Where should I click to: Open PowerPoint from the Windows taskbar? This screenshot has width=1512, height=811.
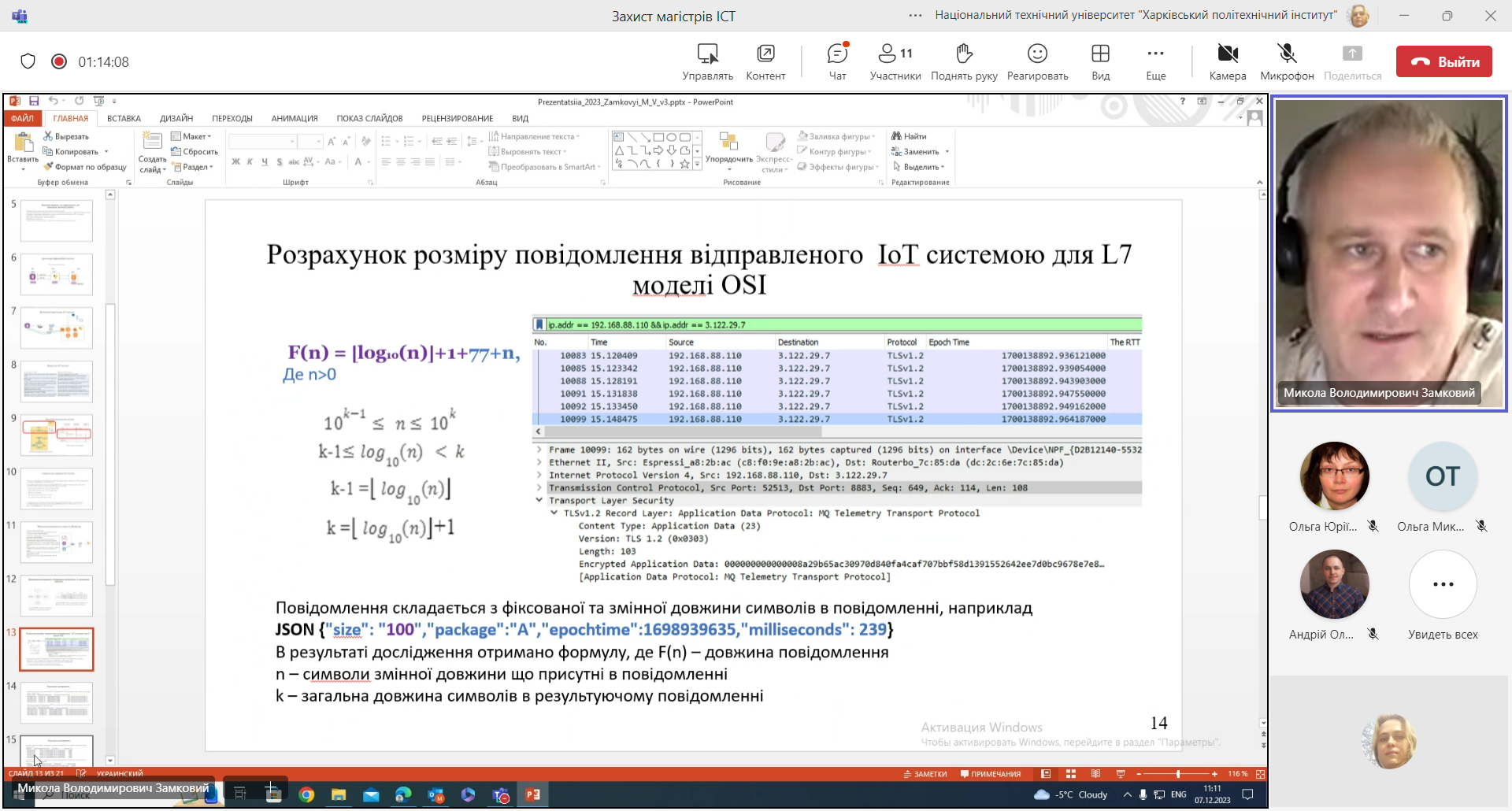(533, 794)
